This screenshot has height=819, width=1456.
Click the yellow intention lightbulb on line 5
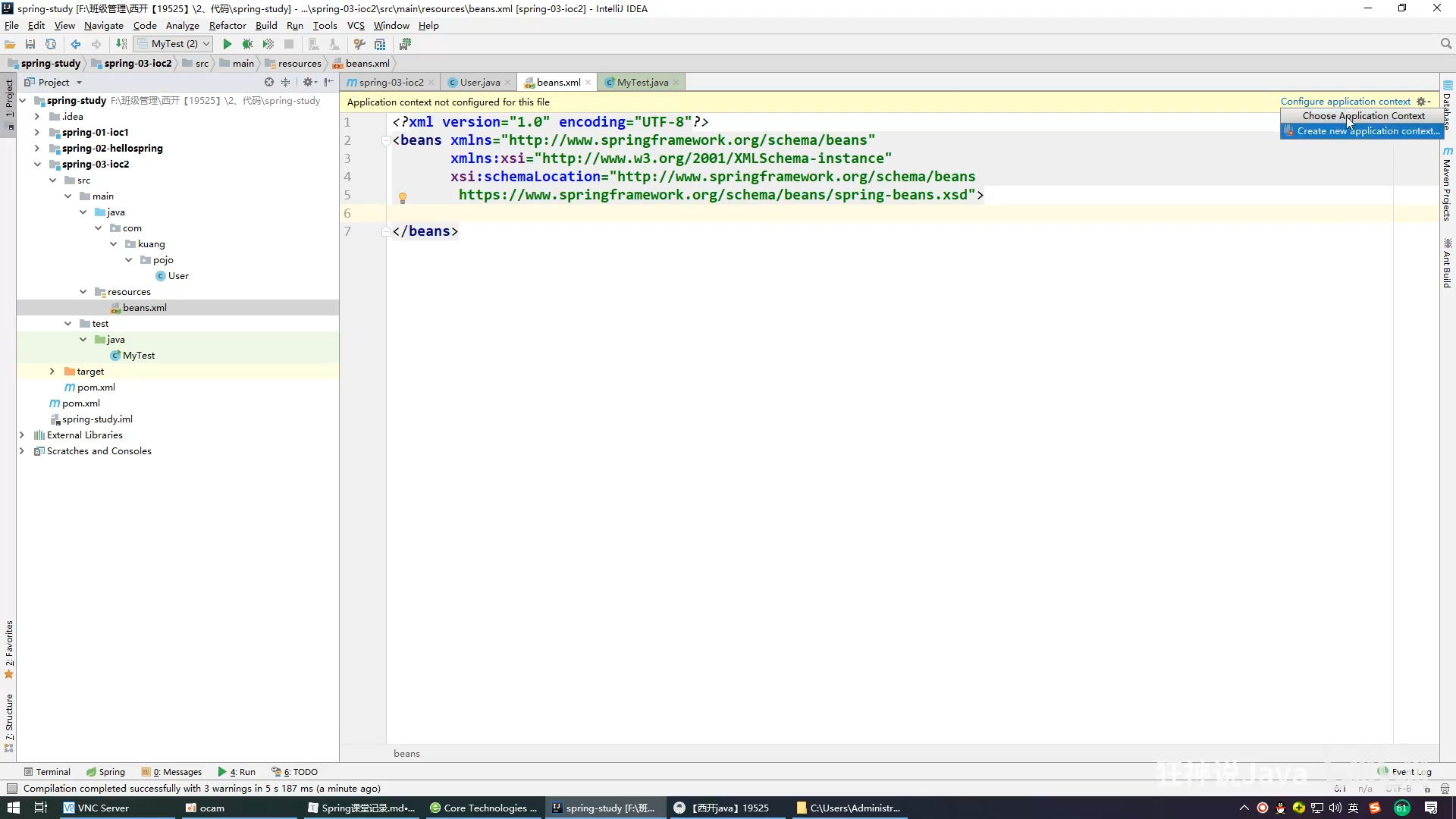[403, 198]
